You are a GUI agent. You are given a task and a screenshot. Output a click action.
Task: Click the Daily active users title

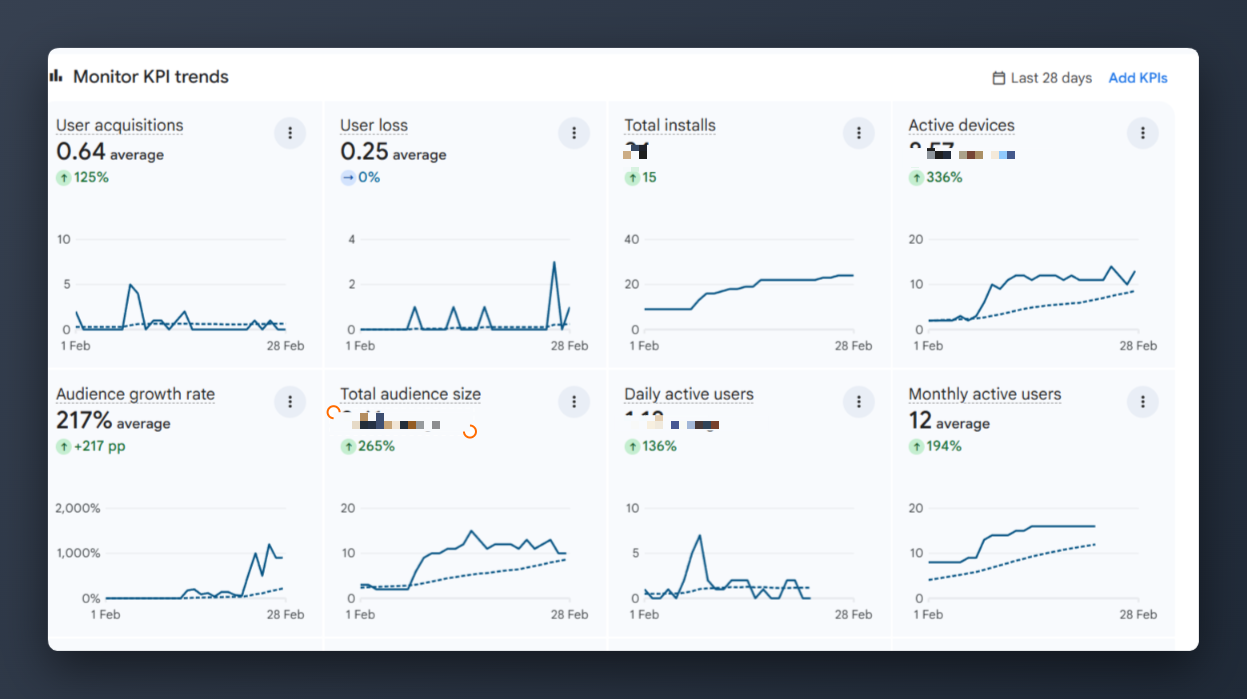tap(689, 394)
